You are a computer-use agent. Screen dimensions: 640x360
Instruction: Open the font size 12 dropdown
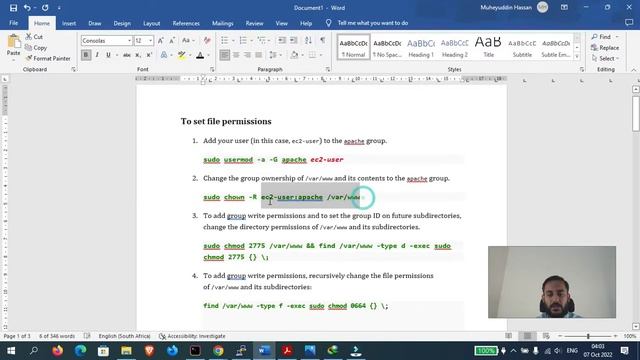click(x=151, y=40)
